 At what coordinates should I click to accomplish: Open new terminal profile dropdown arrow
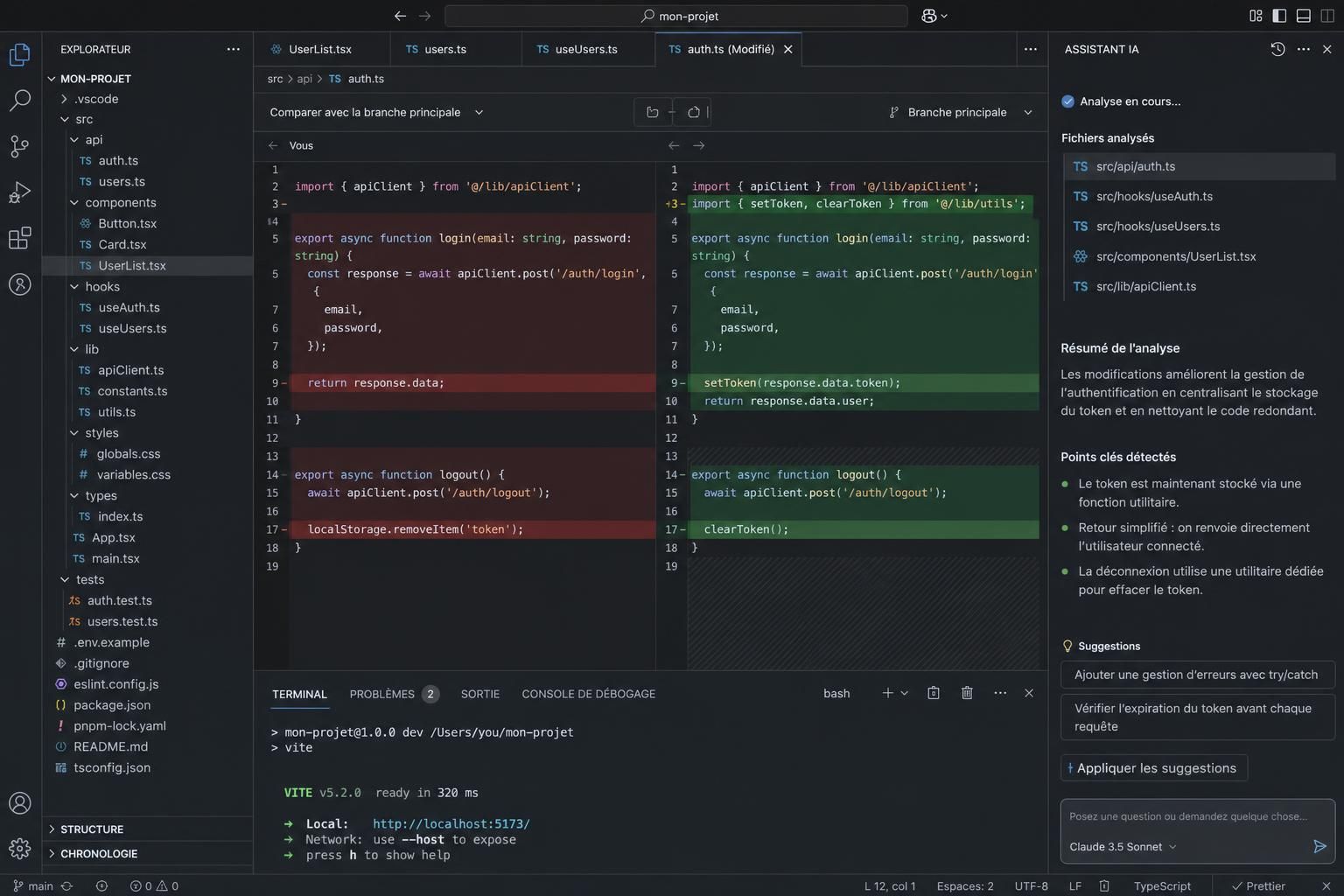click(x=905, y=693)
